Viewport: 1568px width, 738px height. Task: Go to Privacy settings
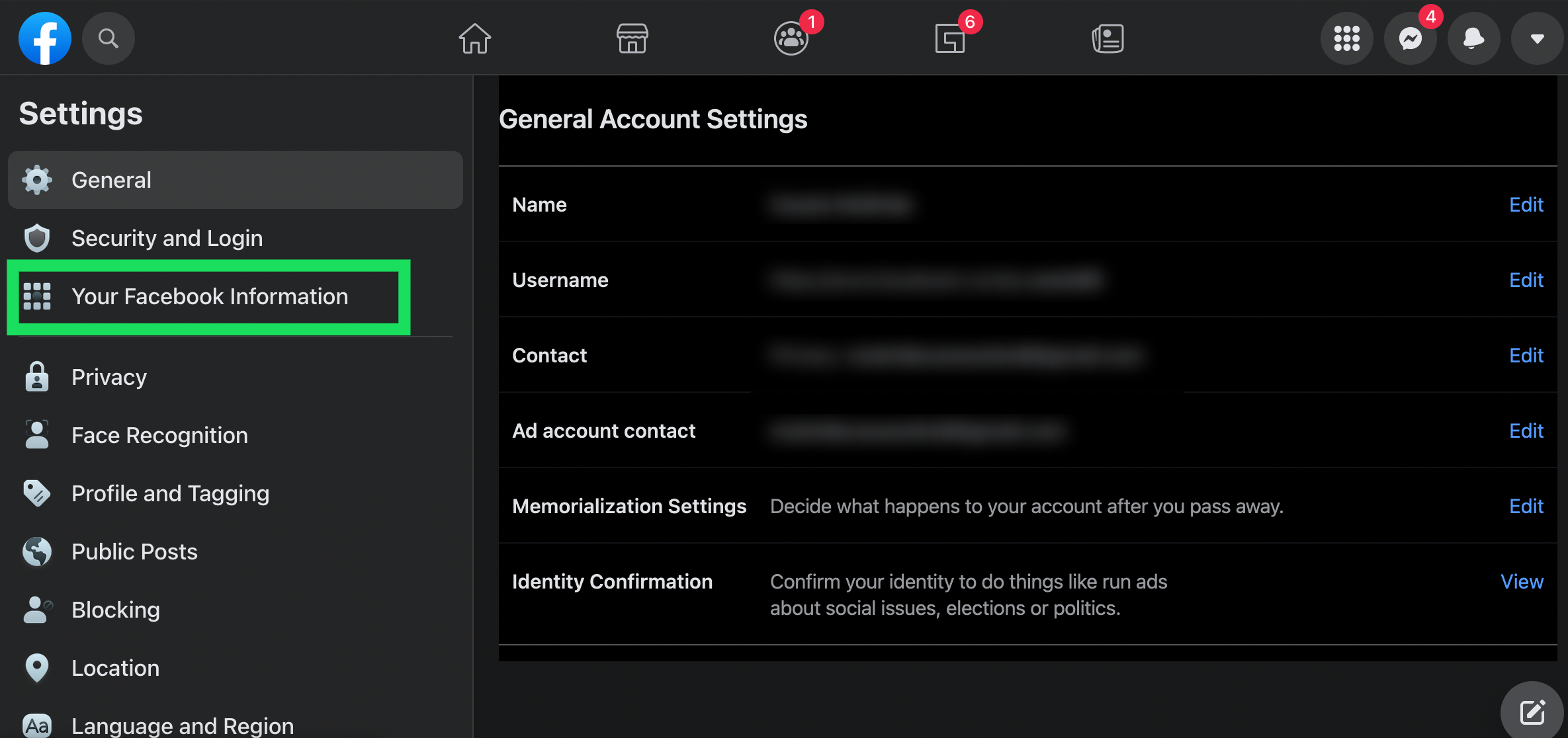pyautogui.click(x=109, y=377)
